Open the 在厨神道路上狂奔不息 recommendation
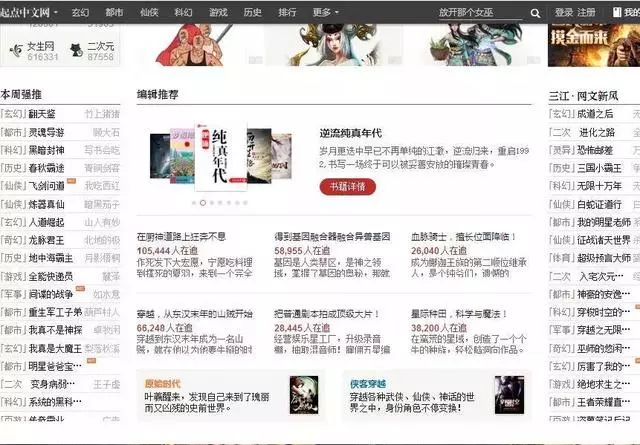 [x=181, y=237]
